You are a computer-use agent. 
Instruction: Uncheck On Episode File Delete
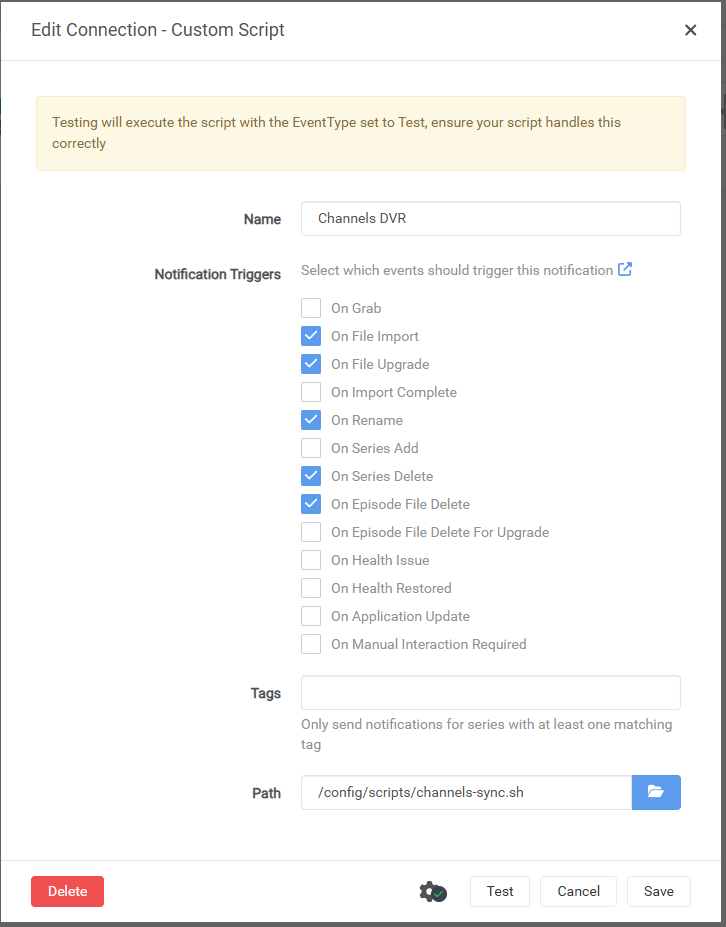pyautogui.click(x=311, y=504)
